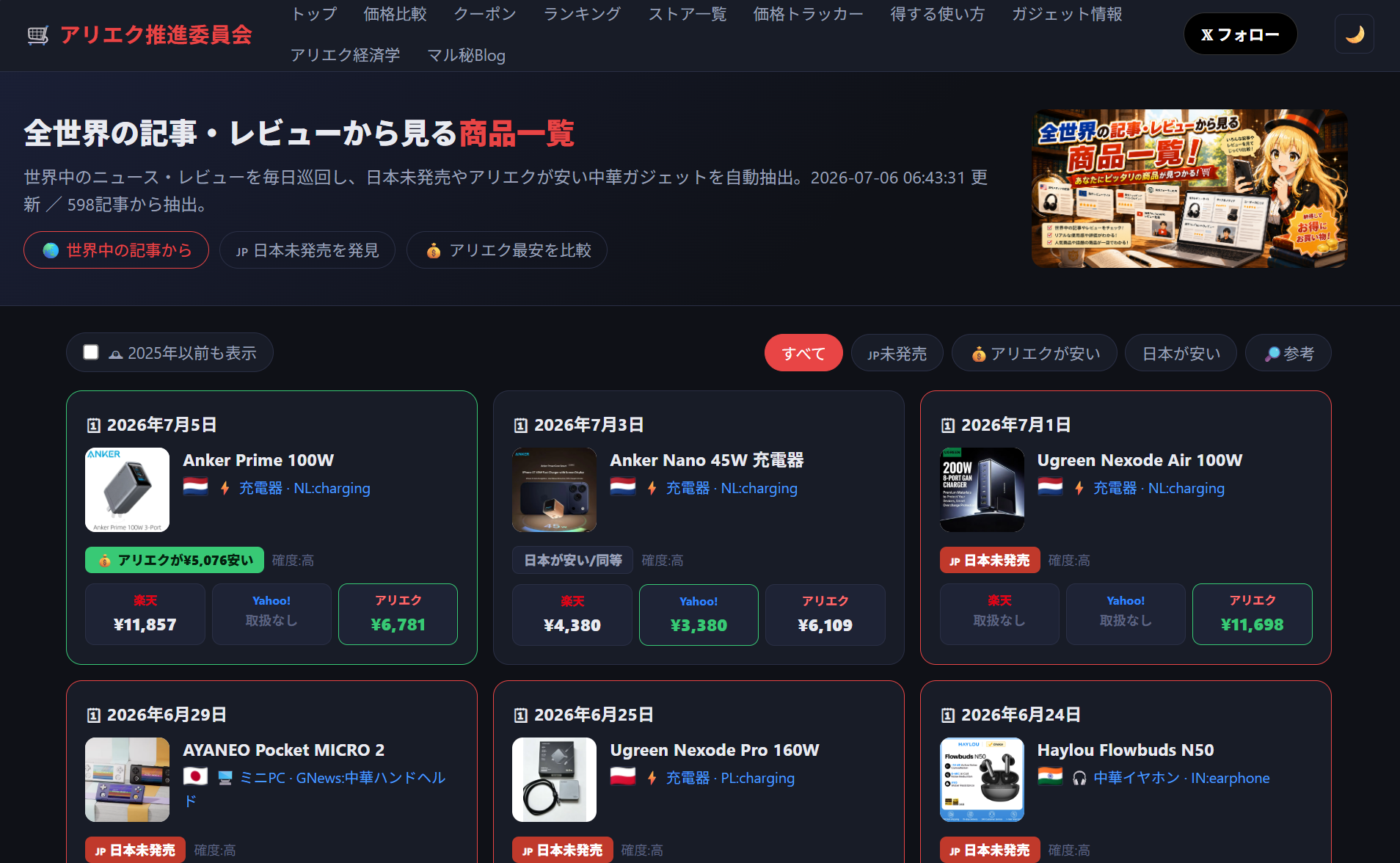The width and height of the screenshot is (1400, 863).
Task: Select 世界中の記事から pill
Action: coord(116,250)
